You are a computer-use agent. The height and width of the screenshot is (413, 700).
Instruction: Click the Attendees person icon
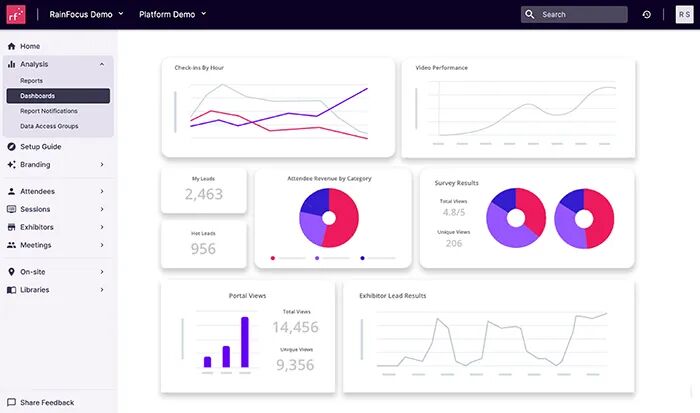coord(12,191)
